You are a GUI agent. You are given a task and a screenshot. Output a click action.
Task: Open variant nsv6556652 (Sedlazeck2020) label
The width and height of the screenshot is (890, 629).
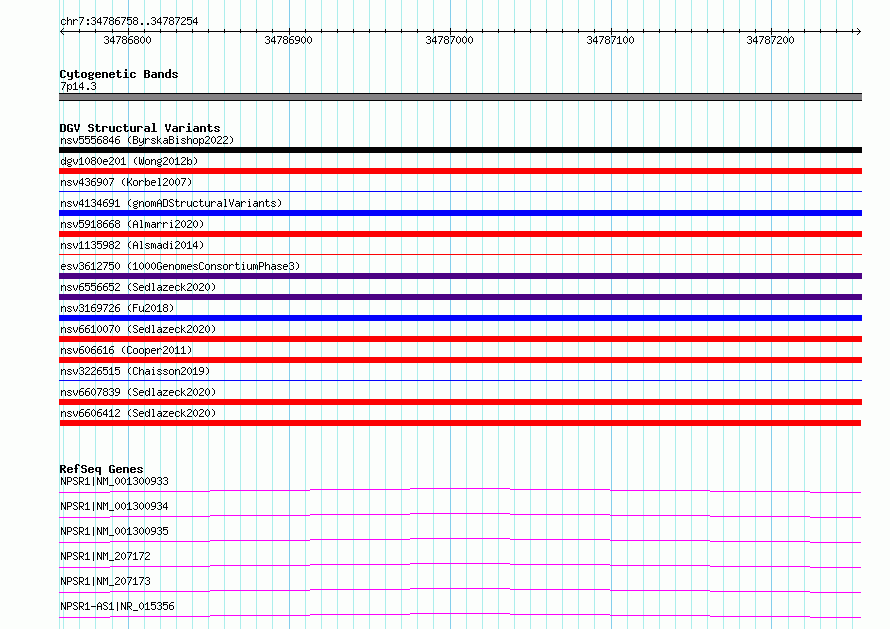tap(138, 287)
